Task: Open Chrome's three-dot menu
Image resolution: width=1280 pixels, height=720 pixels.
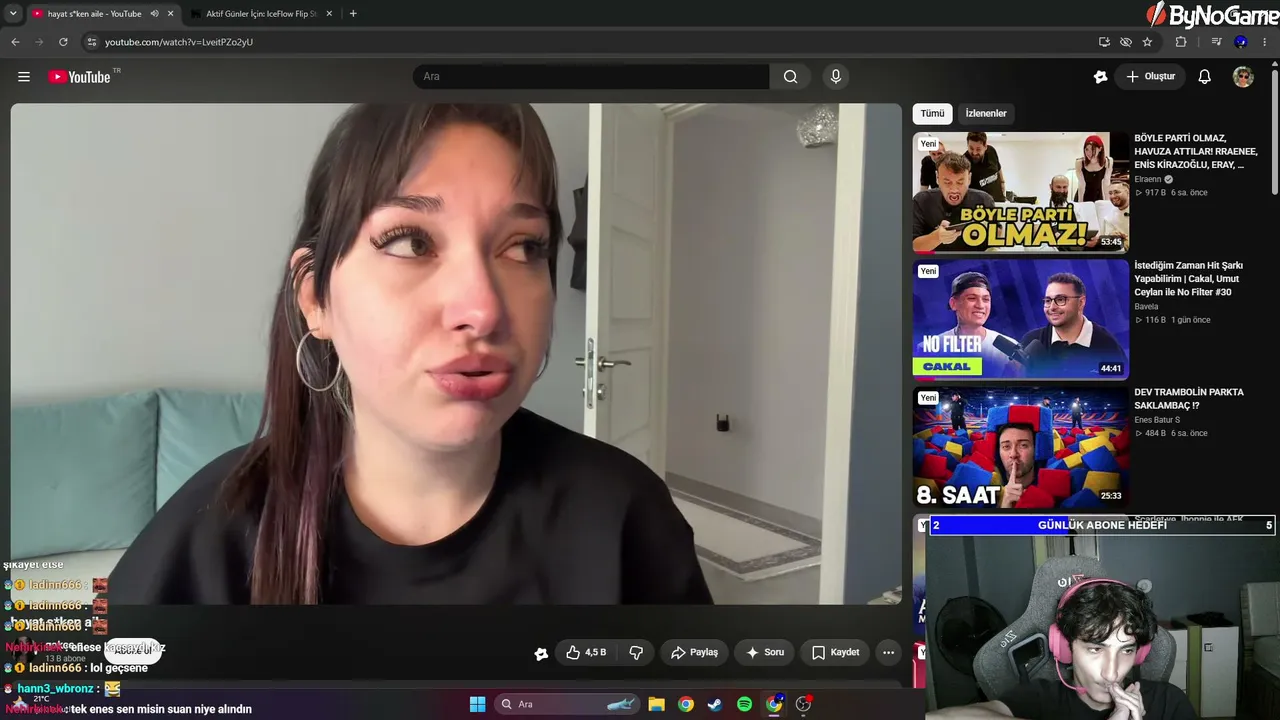Action: (1265, 42)
